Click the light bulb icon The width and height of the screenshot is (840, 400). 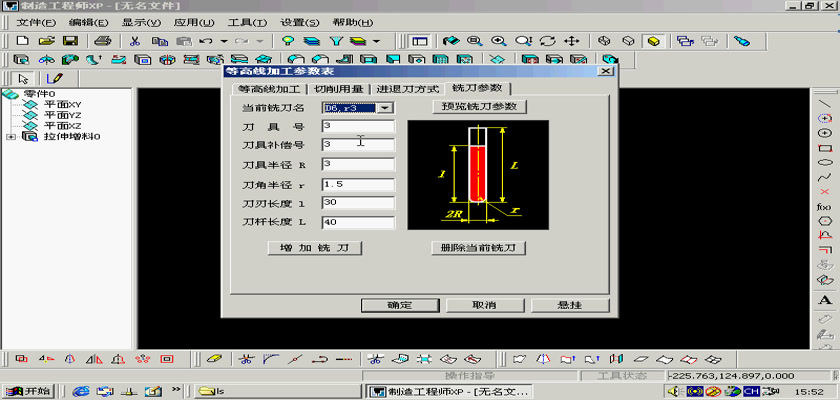coord(288,41)
